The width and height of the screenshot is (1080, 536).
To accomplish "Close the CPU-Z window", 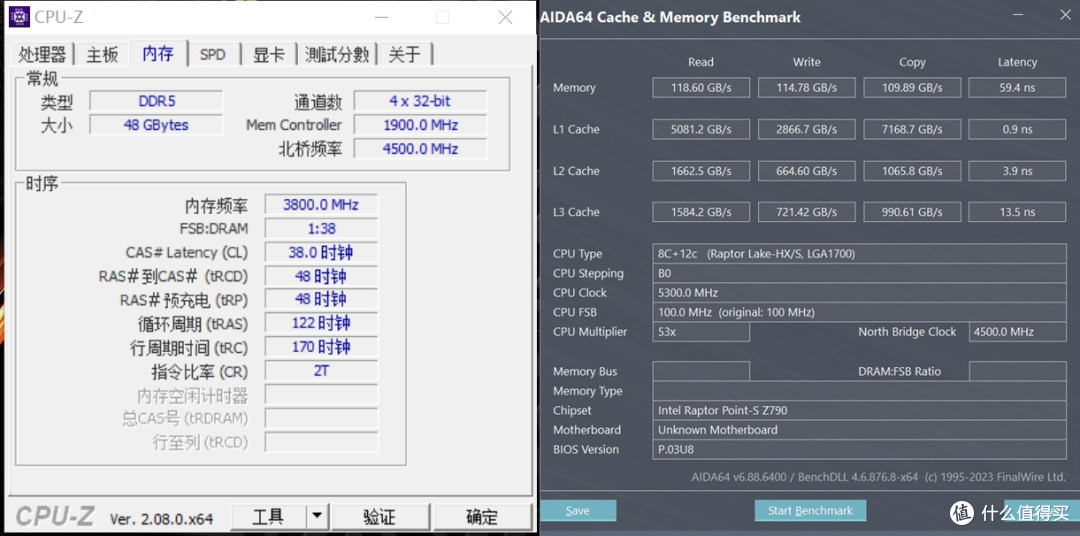I will point(505,18).
